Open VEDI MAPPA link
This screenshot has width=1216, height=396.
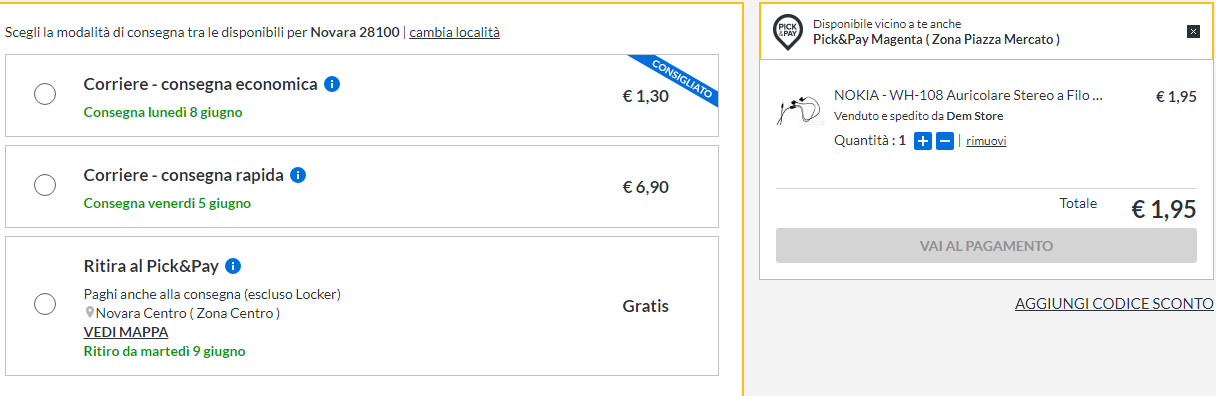126,332
